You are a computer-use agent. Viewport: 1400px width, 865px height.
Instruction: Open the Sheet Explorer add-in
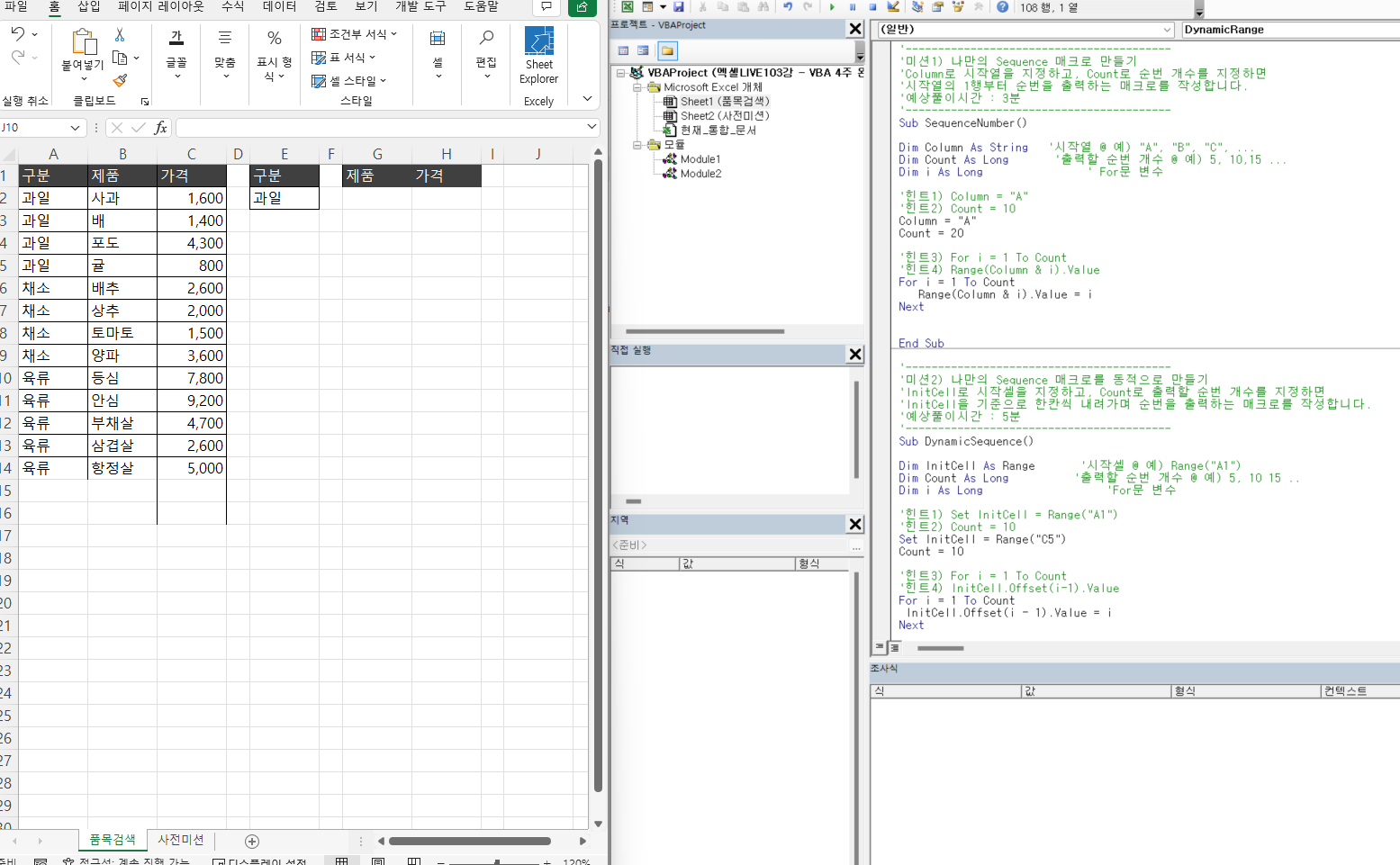539,56
